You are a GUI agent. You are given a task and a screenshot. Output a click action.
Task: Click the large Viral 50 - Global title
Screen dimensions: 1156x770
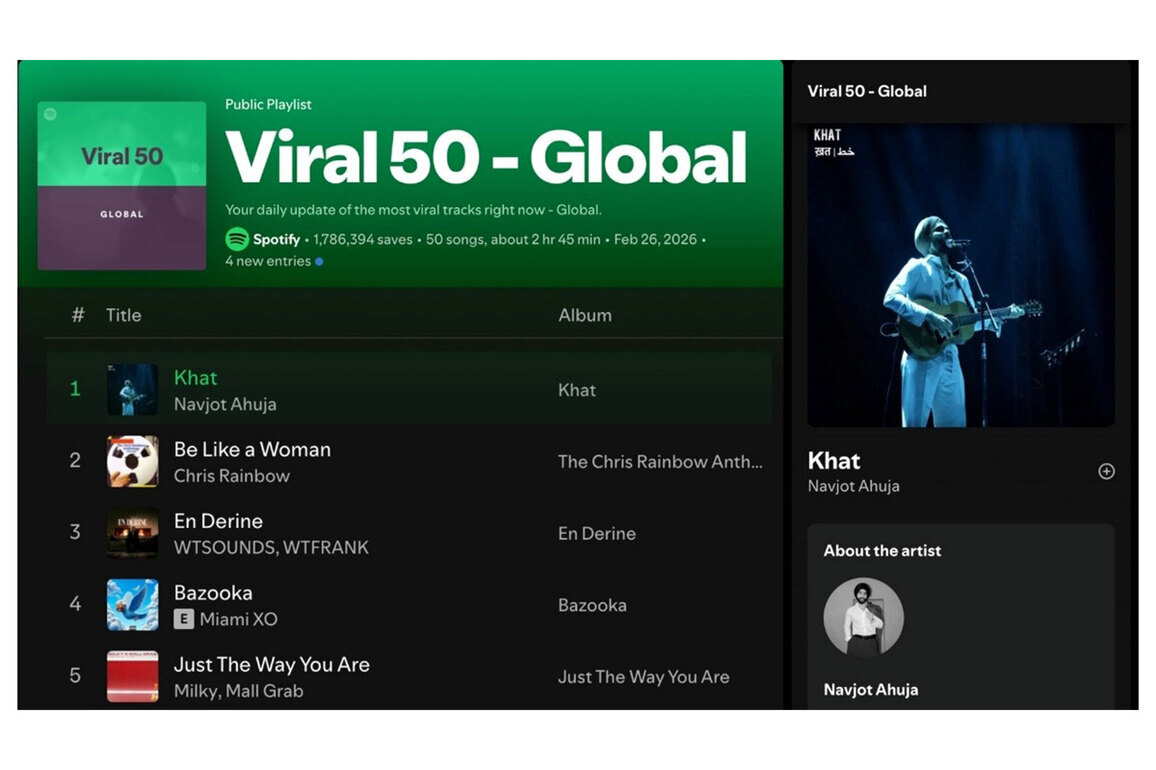click(x=486, y=156)
